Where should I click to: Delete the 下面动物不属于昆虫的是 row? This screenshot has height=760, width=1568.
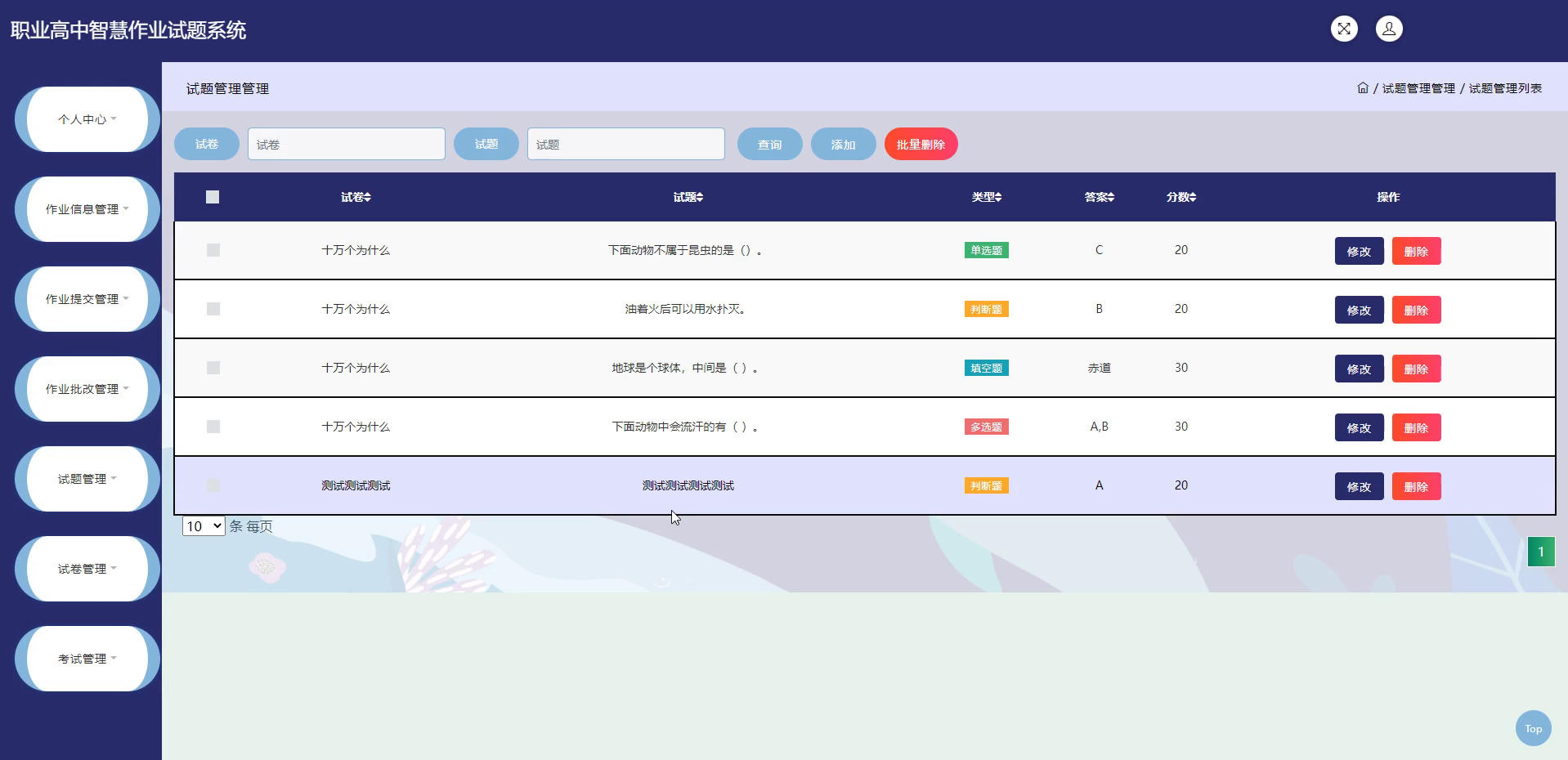click(x=1416, y=251)
